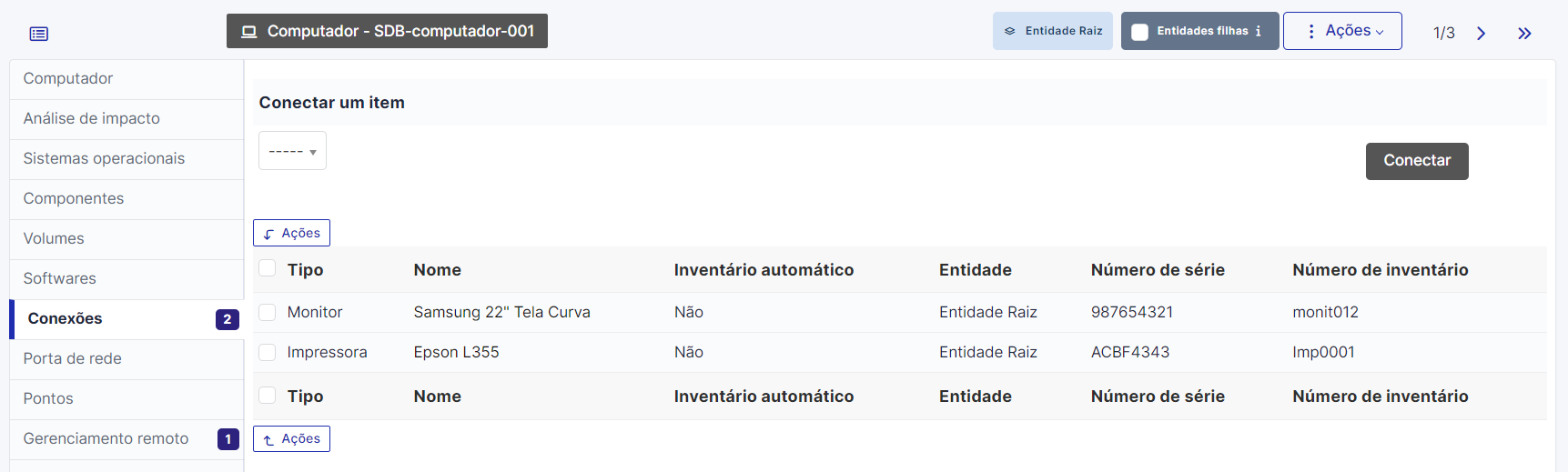Check the Monitor row checkbox
The width and height of the screenshot is (1568, 472).
(x=268, y=312)
